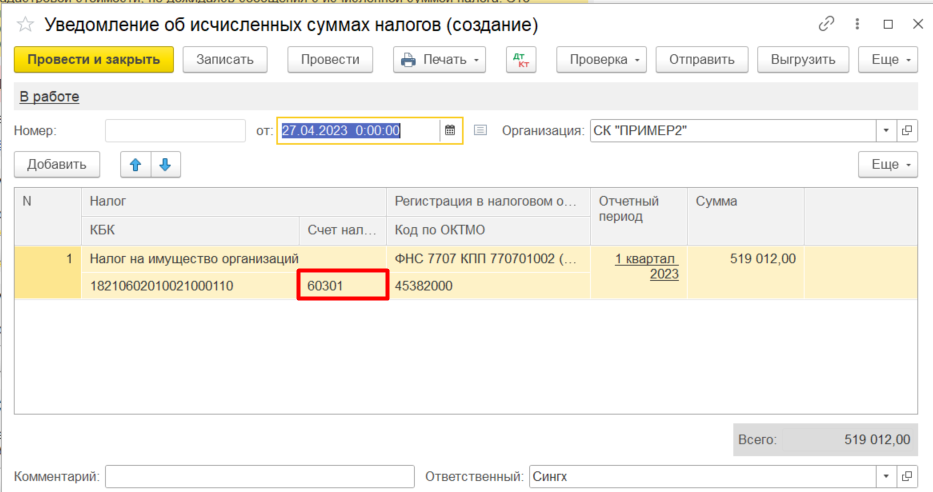Click into the Комментарий input field

[x=260, y=477]
